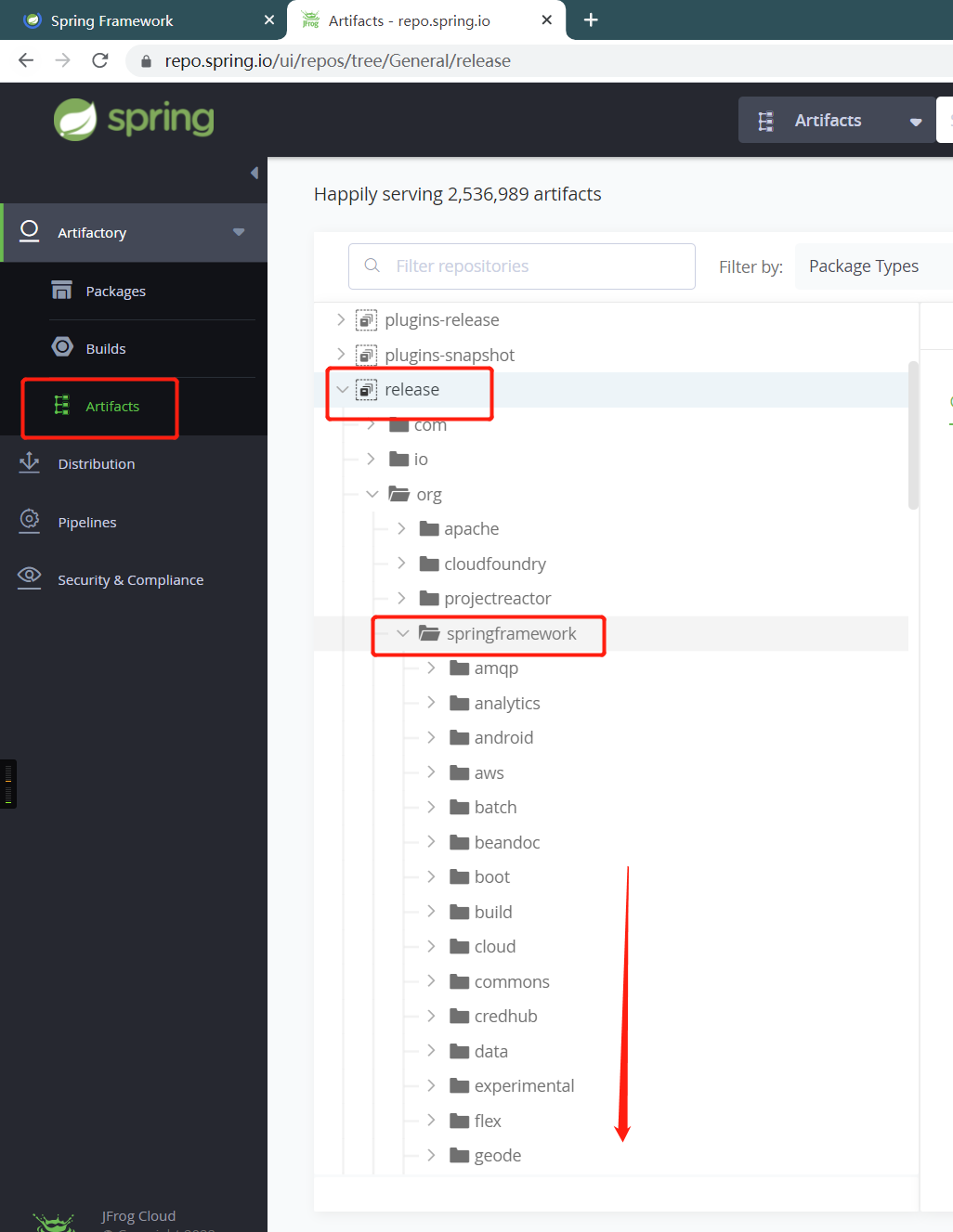Open Artifacts in the sidebar menu
953x1232 pixels.
coord(111,406)
